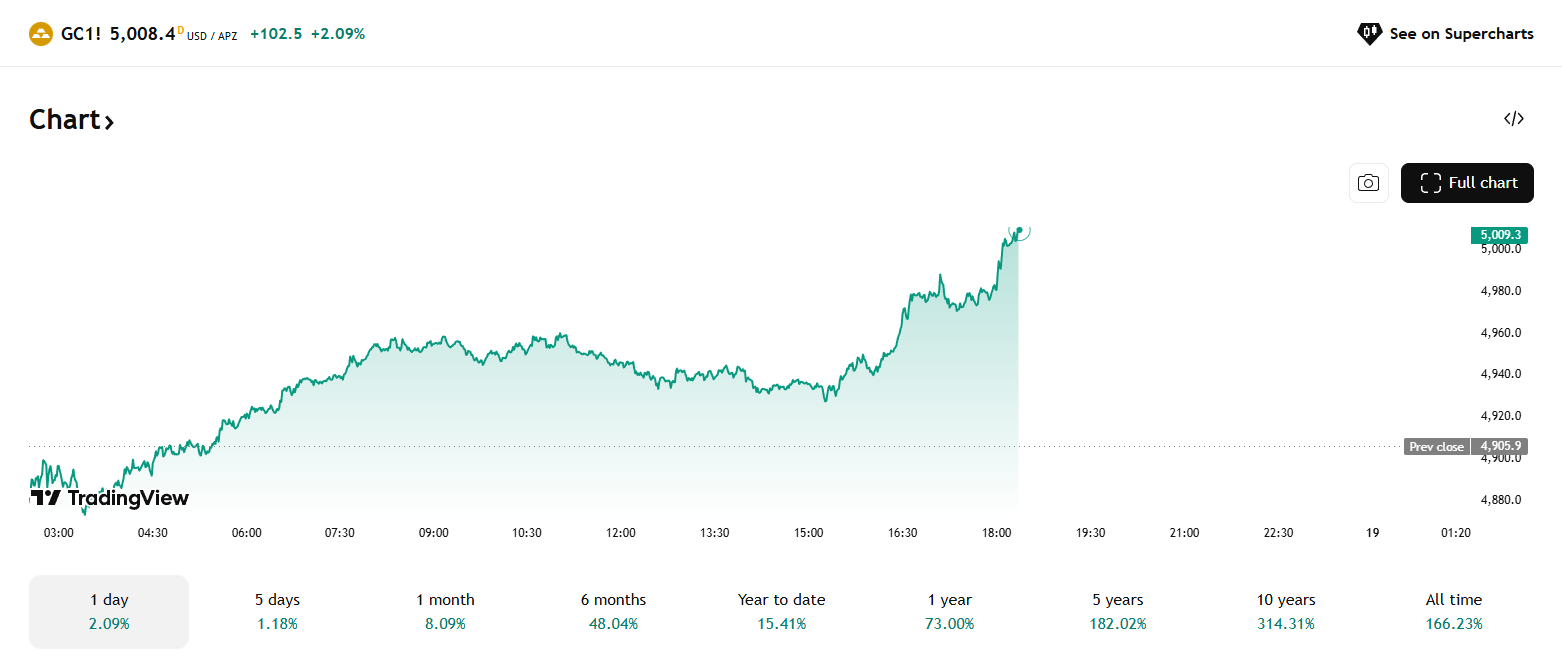
Task: Click the pulsing latest price dot
Action: pos(1019,231)
